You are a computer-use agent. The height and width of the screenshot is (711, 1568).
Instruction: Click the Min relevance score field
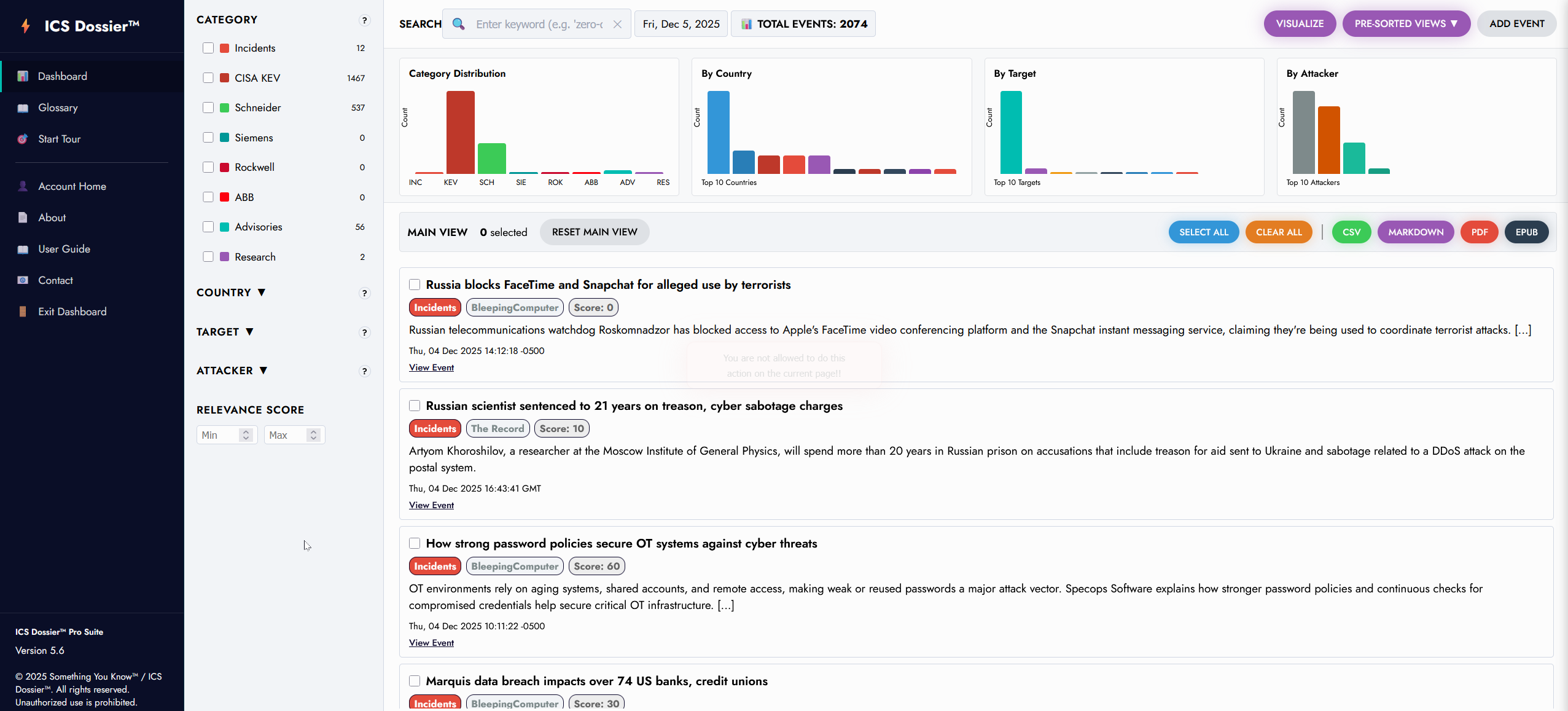coord(218,435)
